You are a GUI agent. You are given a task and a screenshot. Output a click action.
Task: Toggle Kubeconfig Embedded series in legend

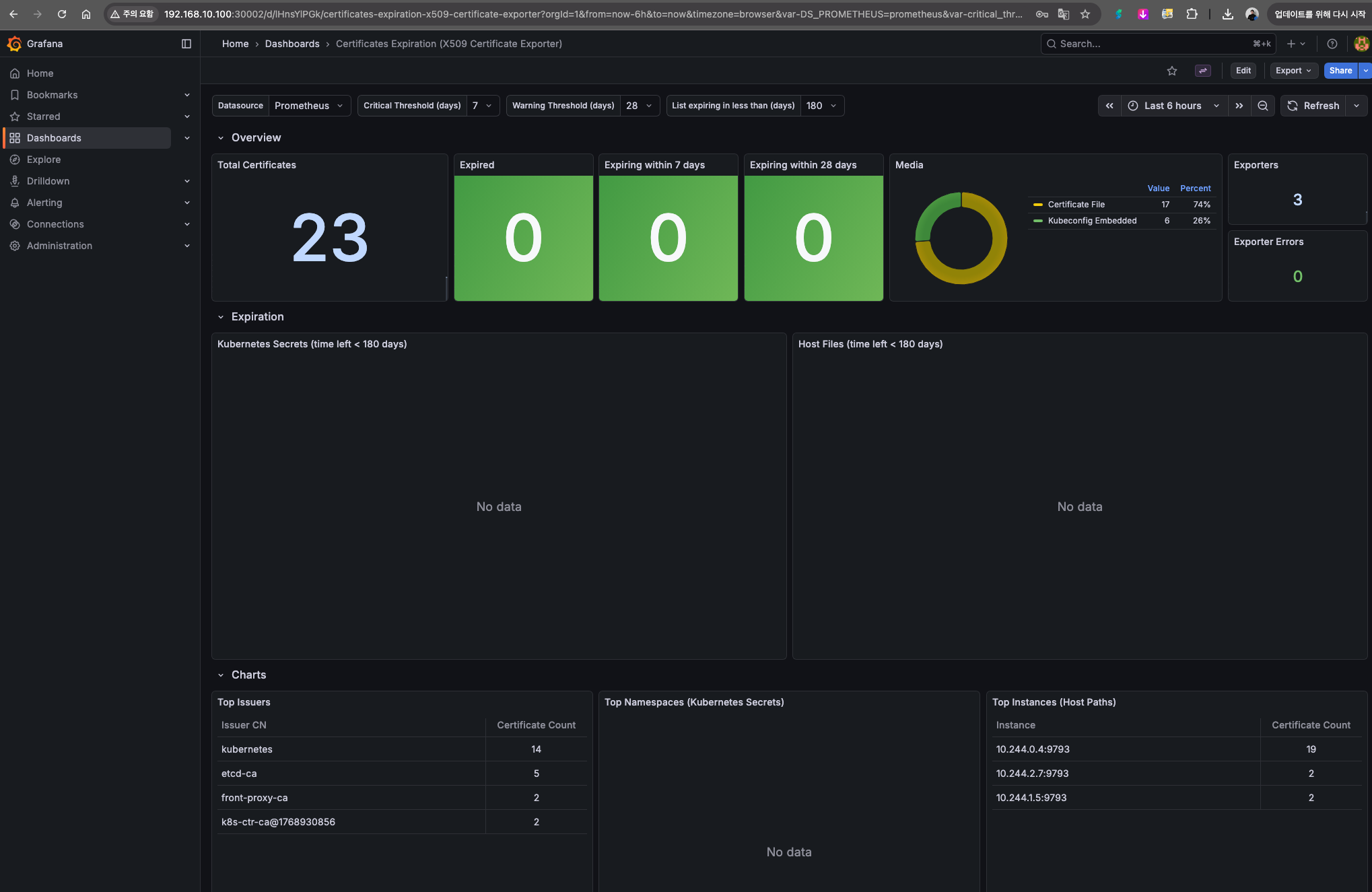coord(1091,221)
